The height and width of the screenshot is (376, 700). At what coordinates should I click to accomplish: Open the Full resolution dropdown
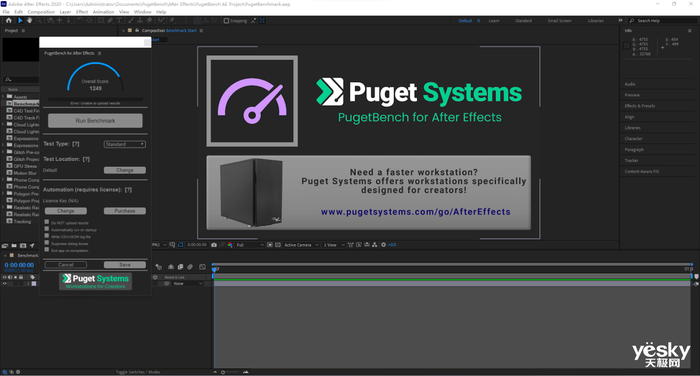click(250, 245)
